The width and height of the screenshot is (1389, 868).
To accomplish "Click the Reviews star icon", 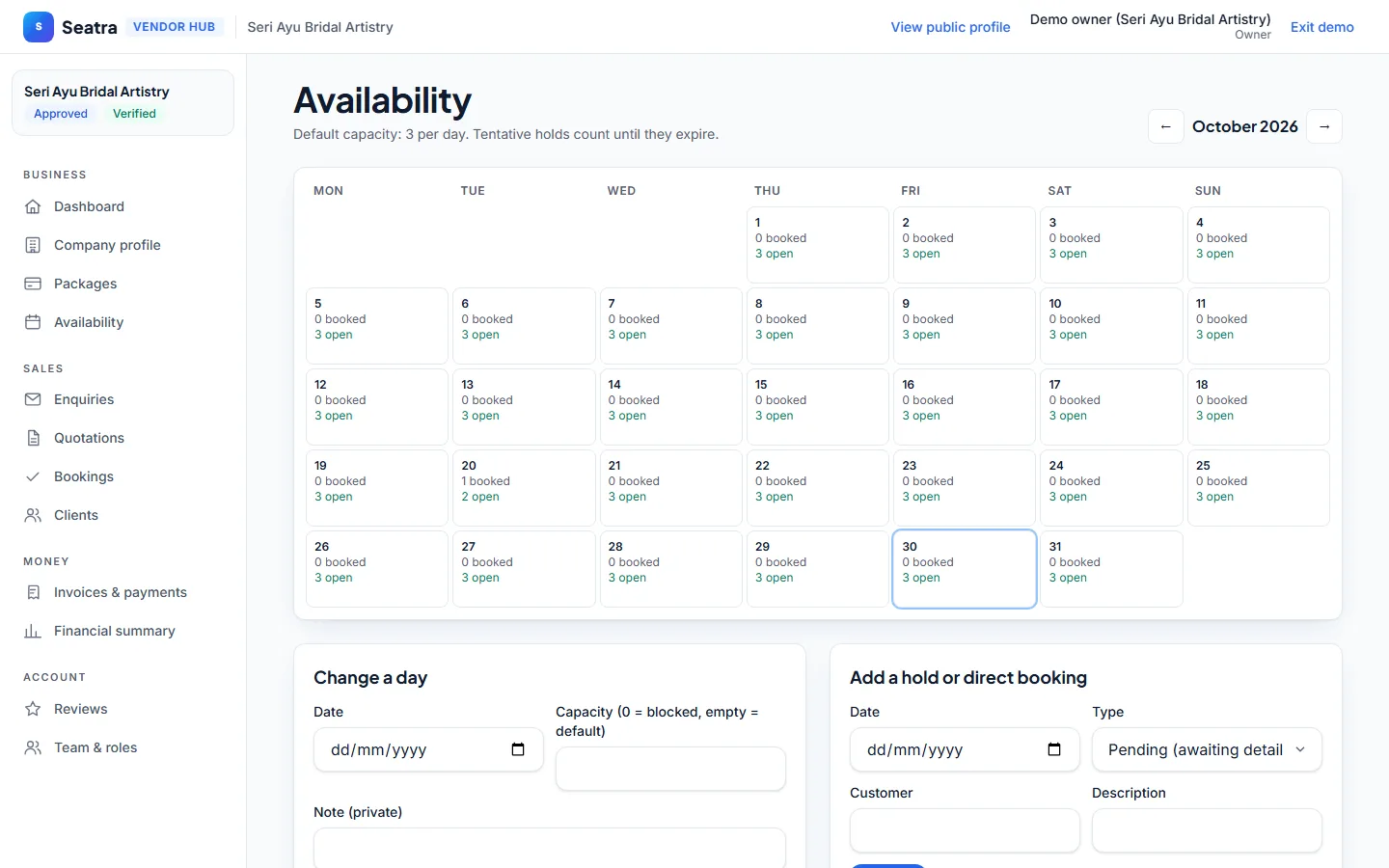I will 33,709.
